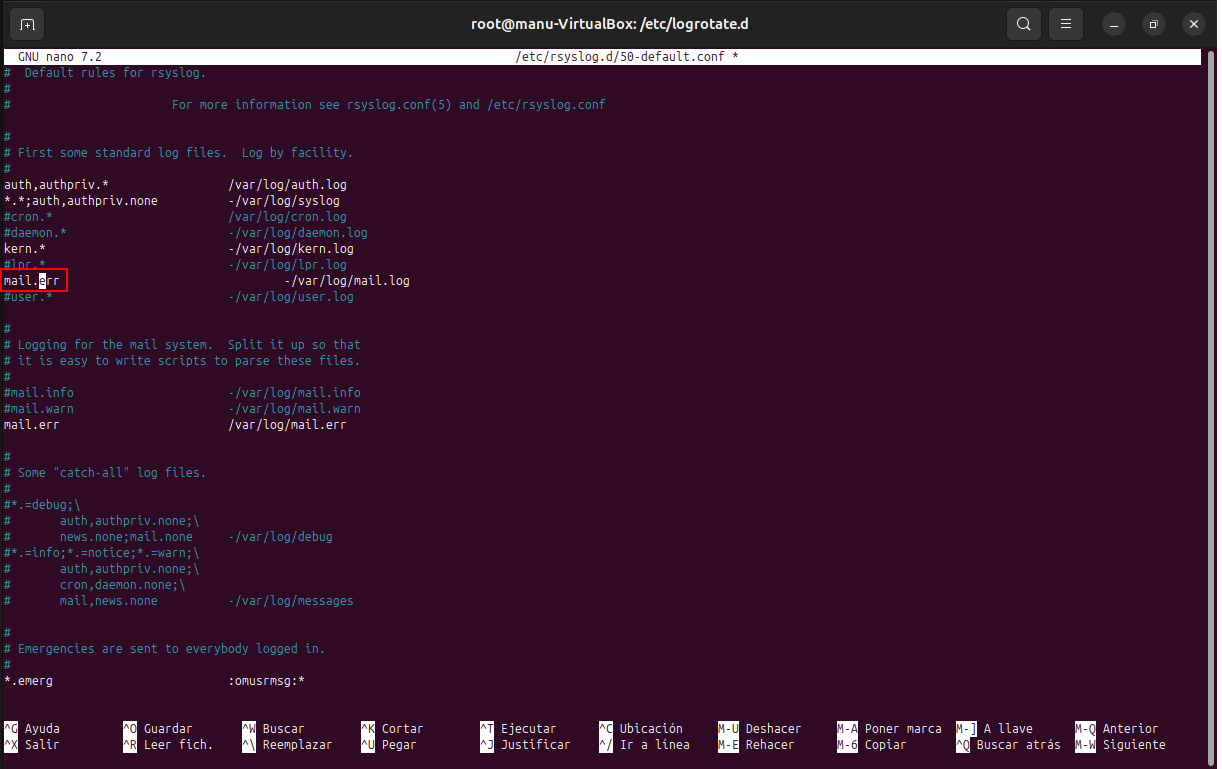This screenshot has height=769, width=1222.
Task: Restore the terminal window size
Action: tap(1154, 24)
